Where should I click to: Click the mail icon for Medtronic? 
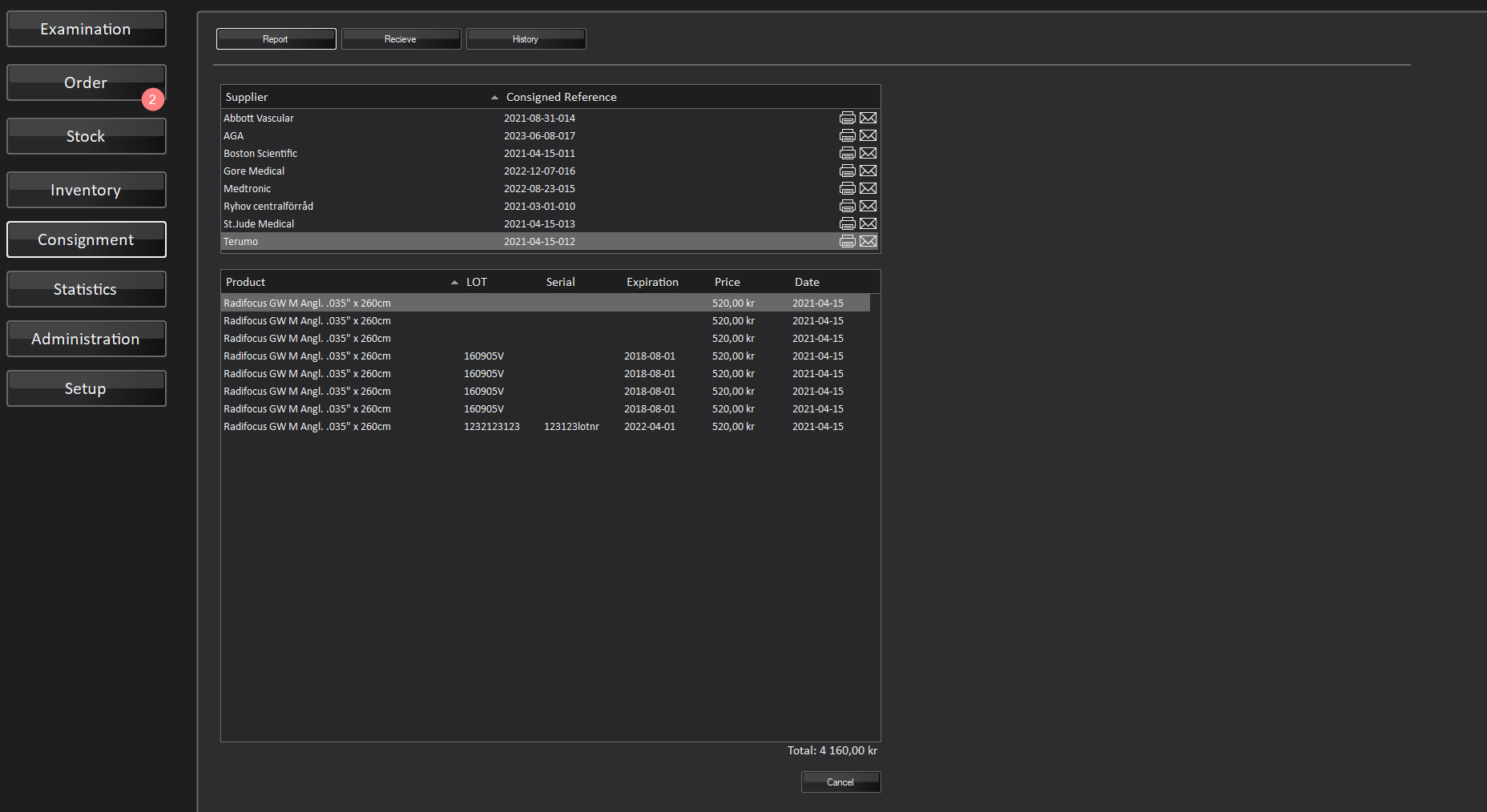pyautogui.click(x=868, y=188)
